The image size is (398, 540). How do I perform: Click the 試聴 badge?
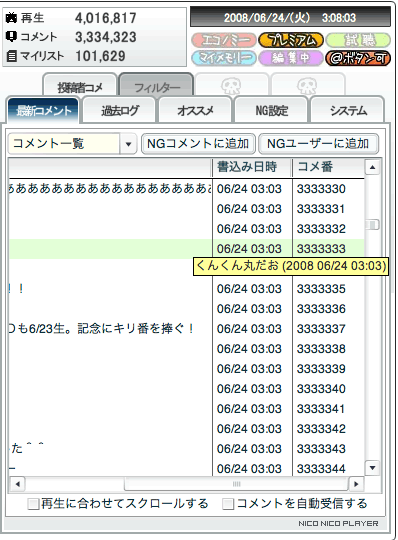pos(358,40)
